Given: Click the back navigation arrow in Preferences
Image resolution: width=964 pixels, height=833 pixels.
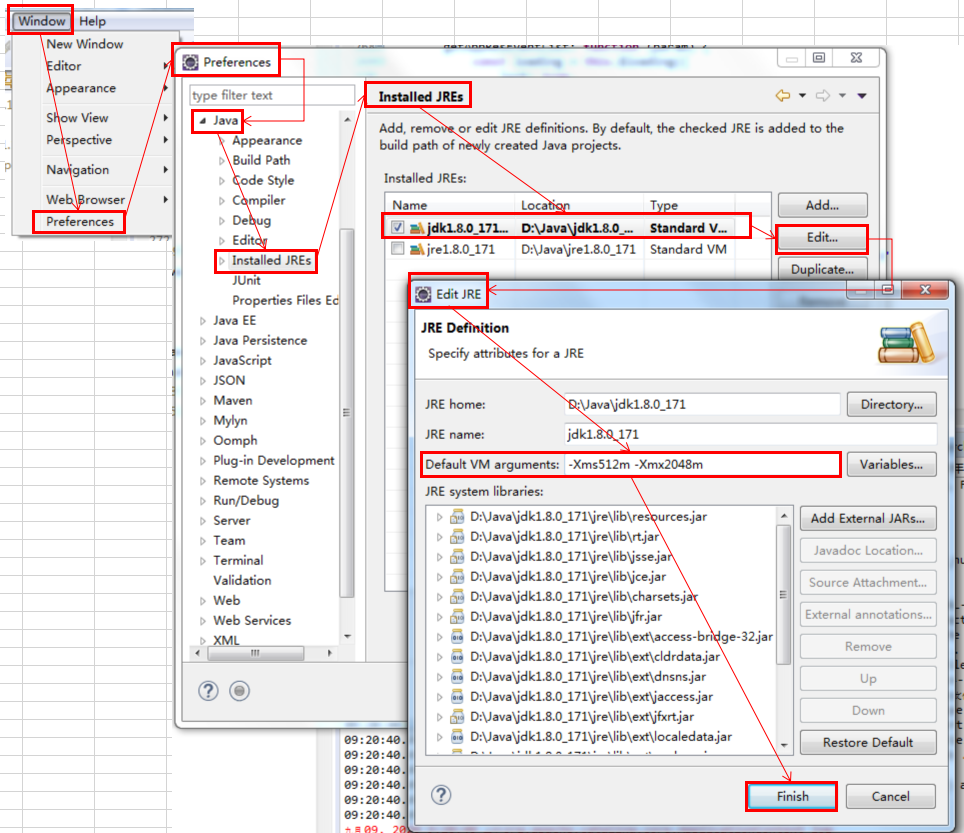Looking at the screenshot, I should [x=783, y=96].
